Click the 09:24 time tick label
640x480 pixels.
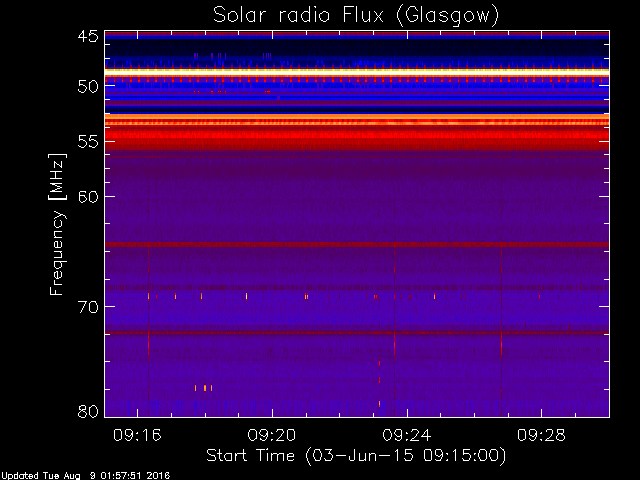[x=407, y=435]
